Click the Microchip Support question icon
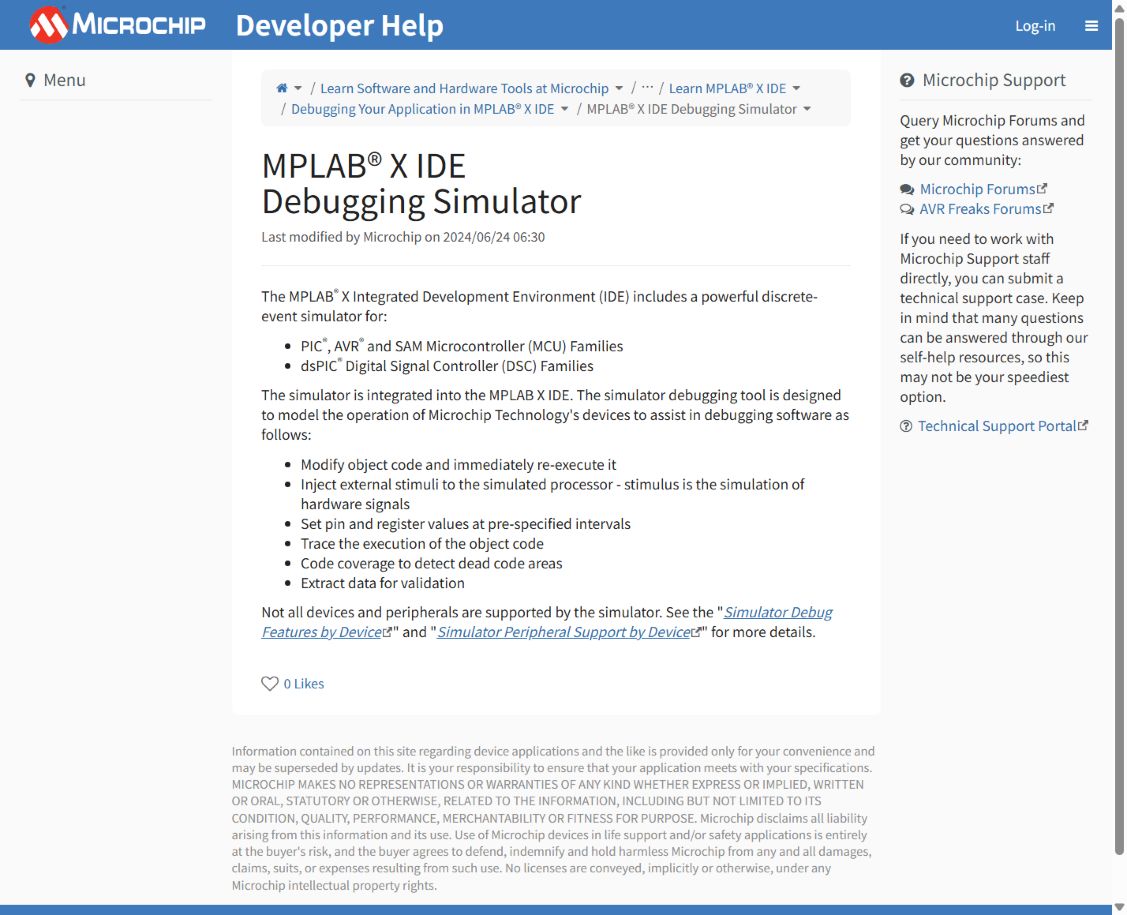Viewport: 1127px width, 915px height. (907, 80)
